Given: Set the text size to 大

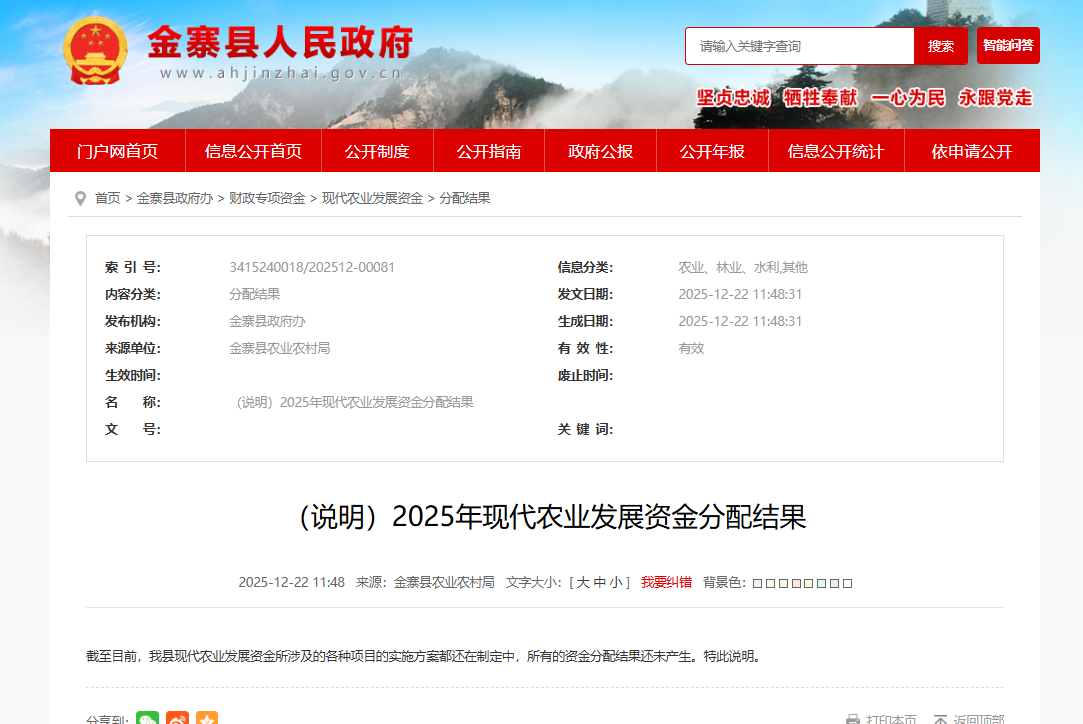Looking at the screenshot, I should [582, 582].
